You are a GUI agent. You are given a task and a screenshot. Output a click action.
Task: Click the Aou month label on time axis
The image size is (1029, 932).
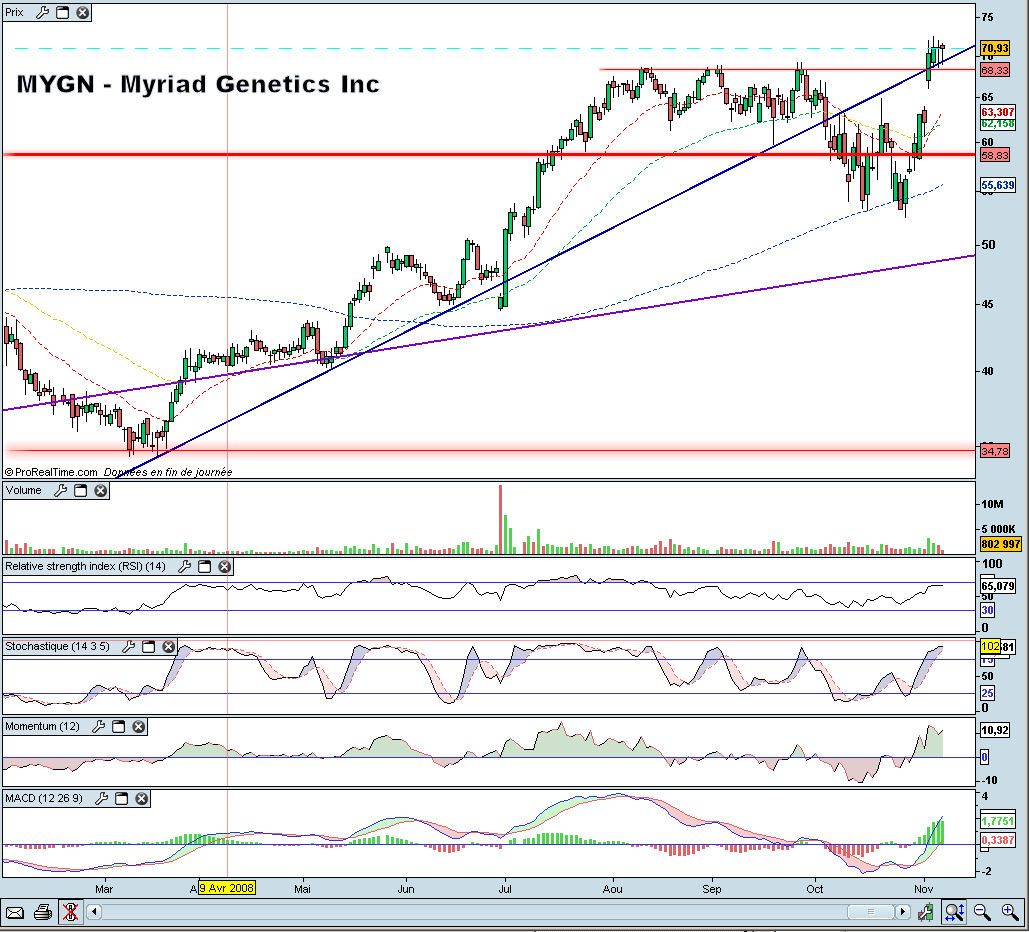pos(612,889)
